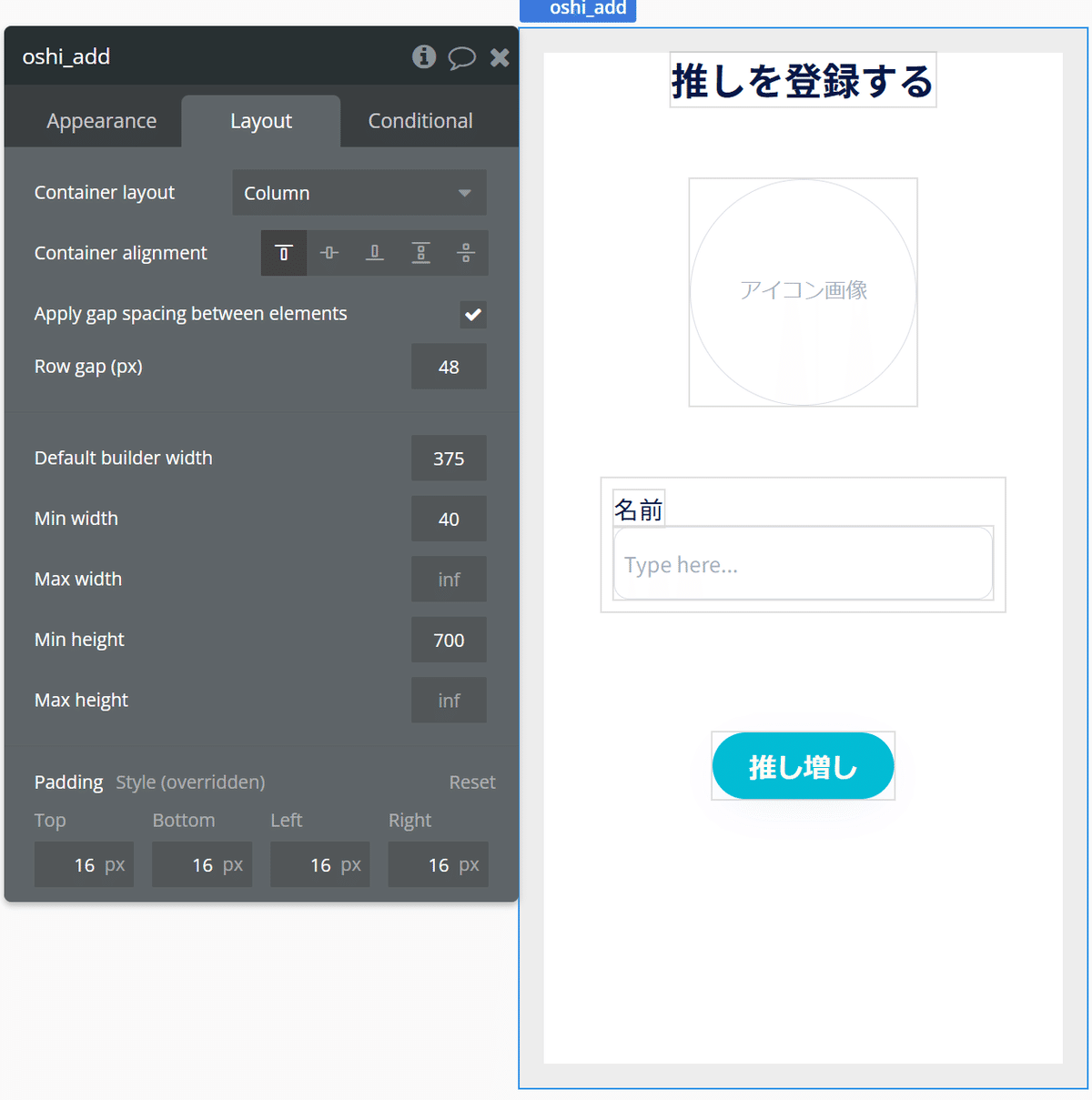1092x1100 pixels.
Task: Click the oshi_add panel title
Action: click(x=66, y=56)
